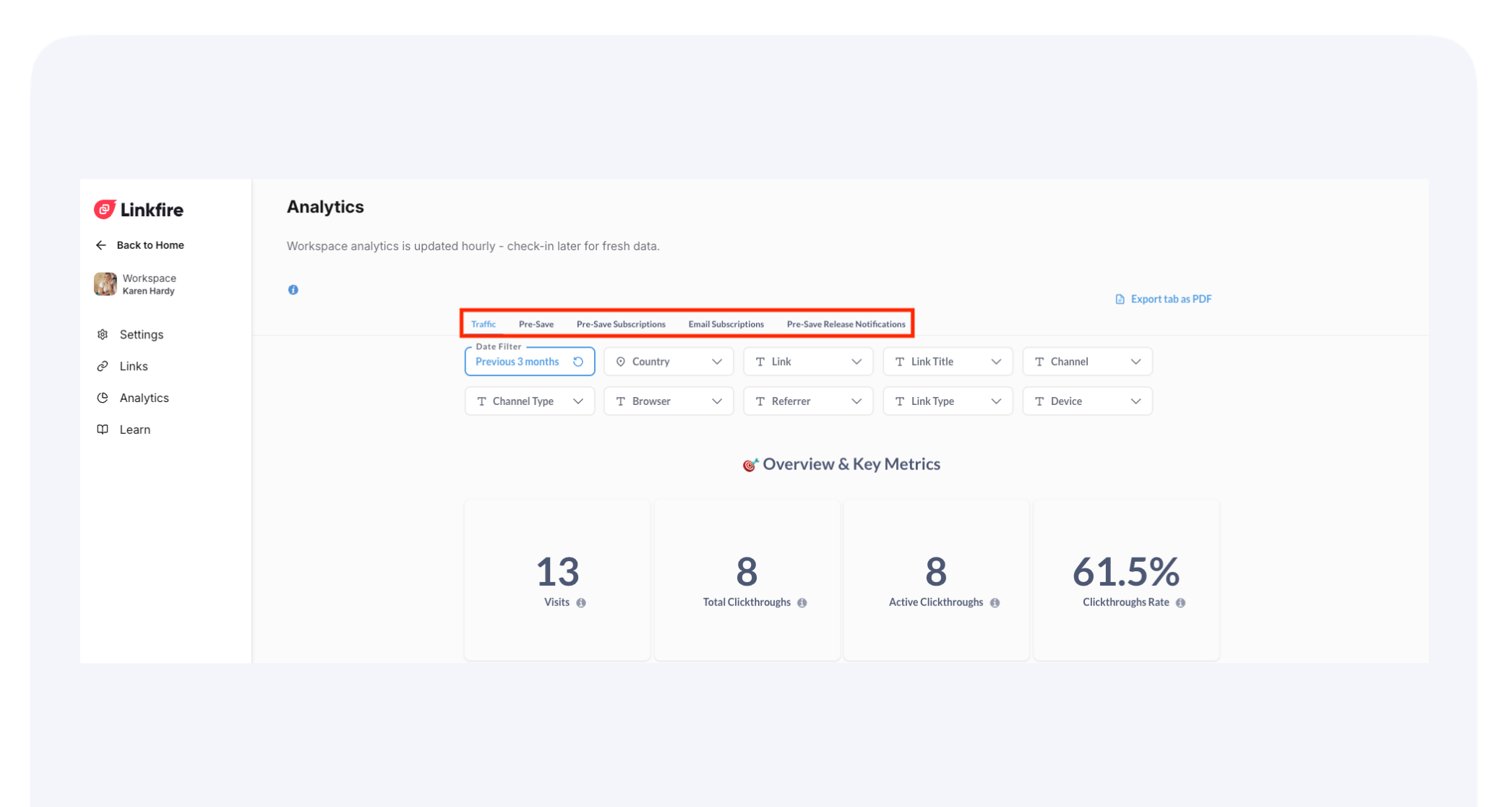The height and width of the screenshot is (807, 1512).
Task: Click info icon beside Clickthroughs Rate
Action: point(1180,603)
